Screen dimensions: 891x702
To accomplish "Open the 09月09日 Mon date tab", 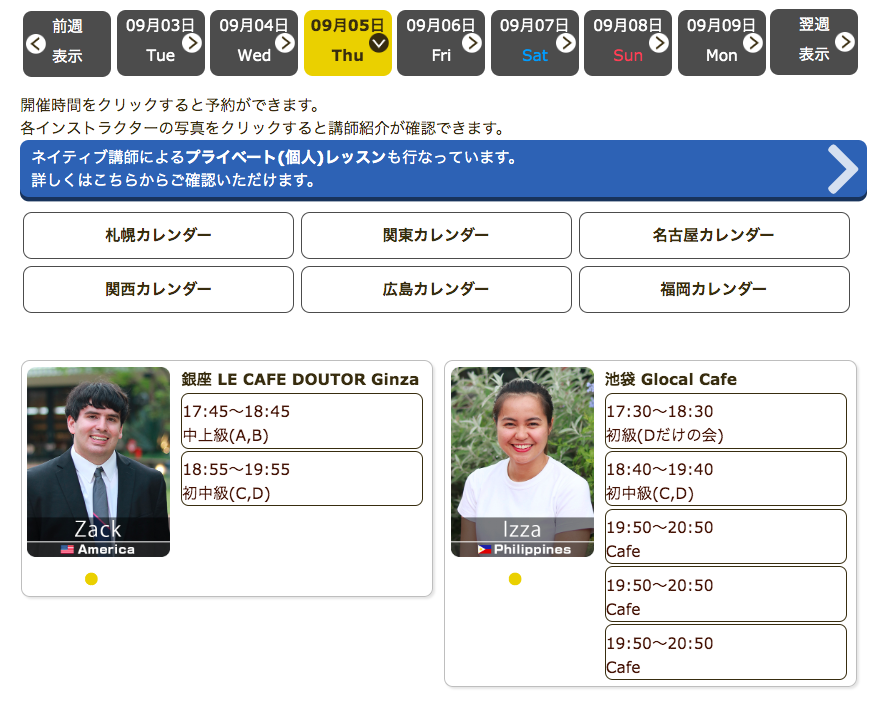I will [x=721, y=43].
